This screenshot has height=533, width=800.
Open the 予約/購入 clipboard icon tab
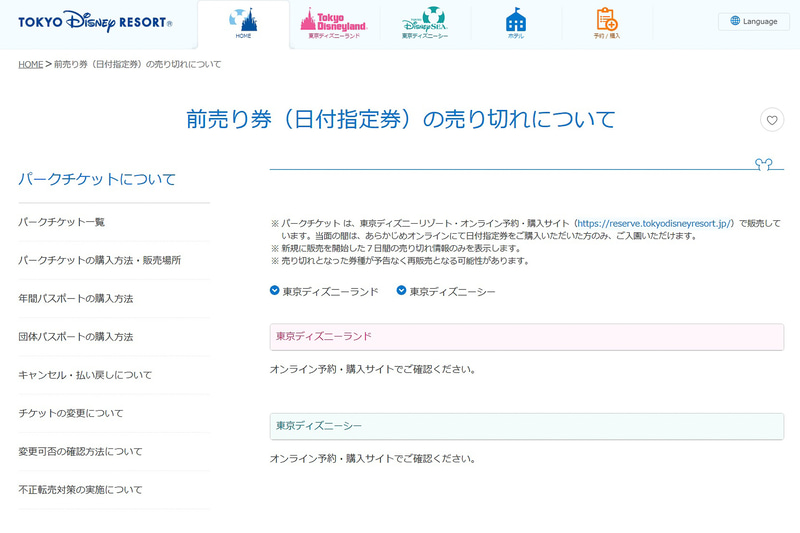click(607, 24)
